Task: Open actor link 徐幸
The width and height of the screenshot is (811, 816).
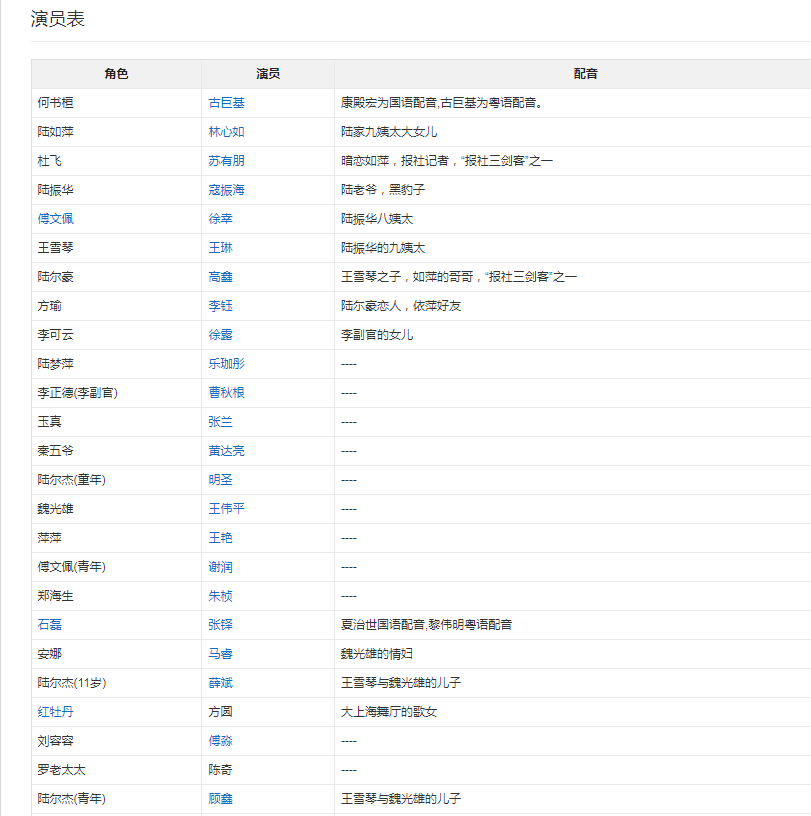Action: pyautogui.click(x=219, y=218)
